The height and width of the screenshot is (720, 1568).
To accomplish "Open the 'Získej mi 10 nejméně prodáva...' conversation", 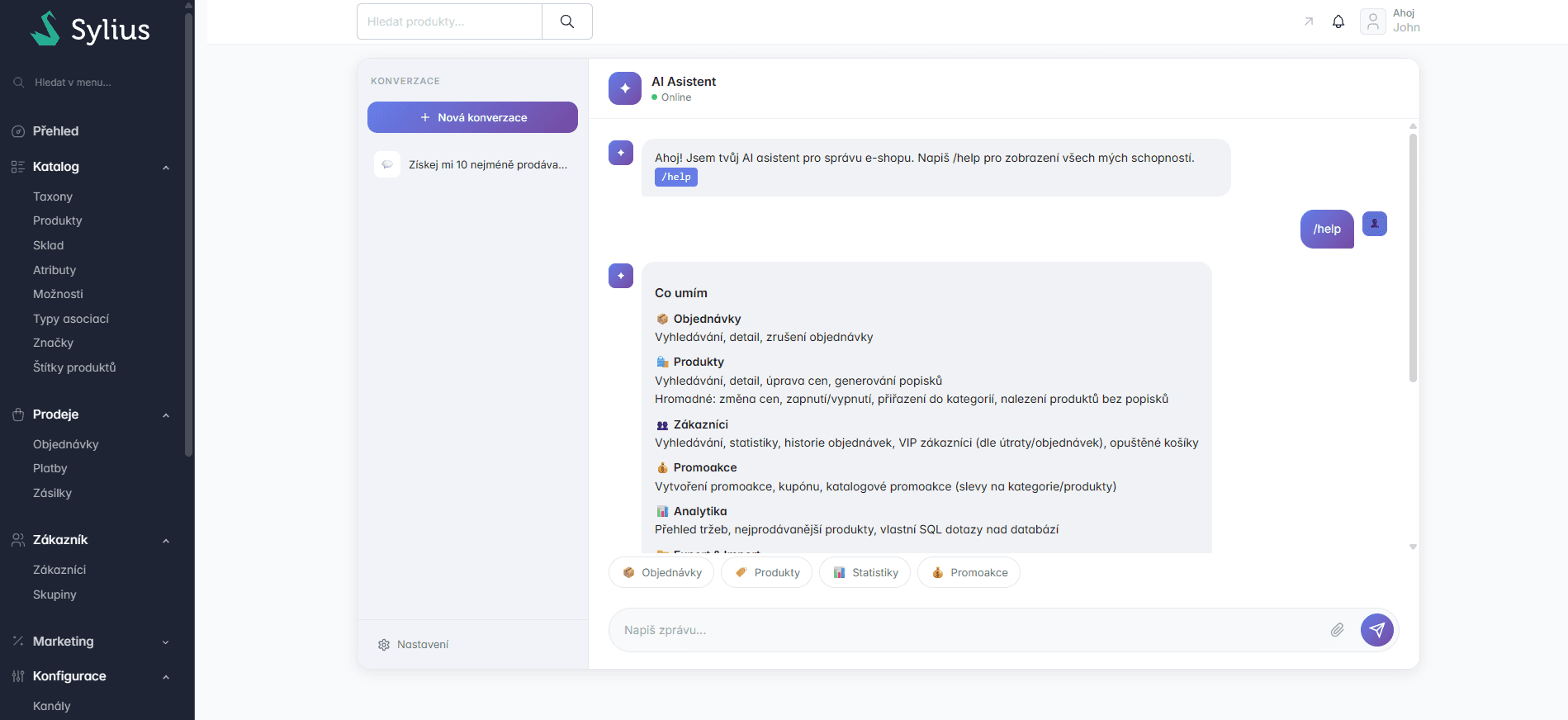I will click(472, 164).
